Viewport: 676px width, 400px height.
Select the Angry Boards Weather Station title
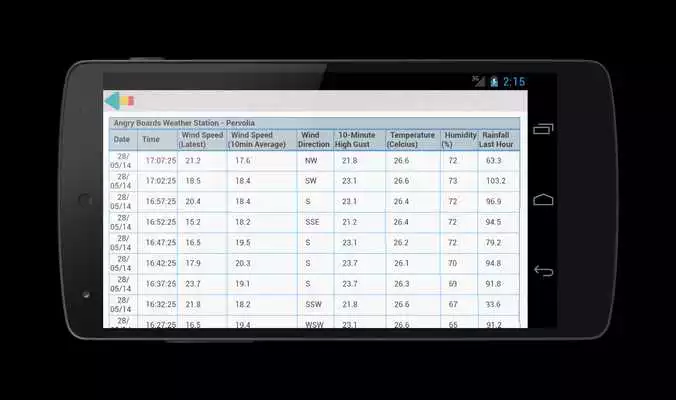184,123
